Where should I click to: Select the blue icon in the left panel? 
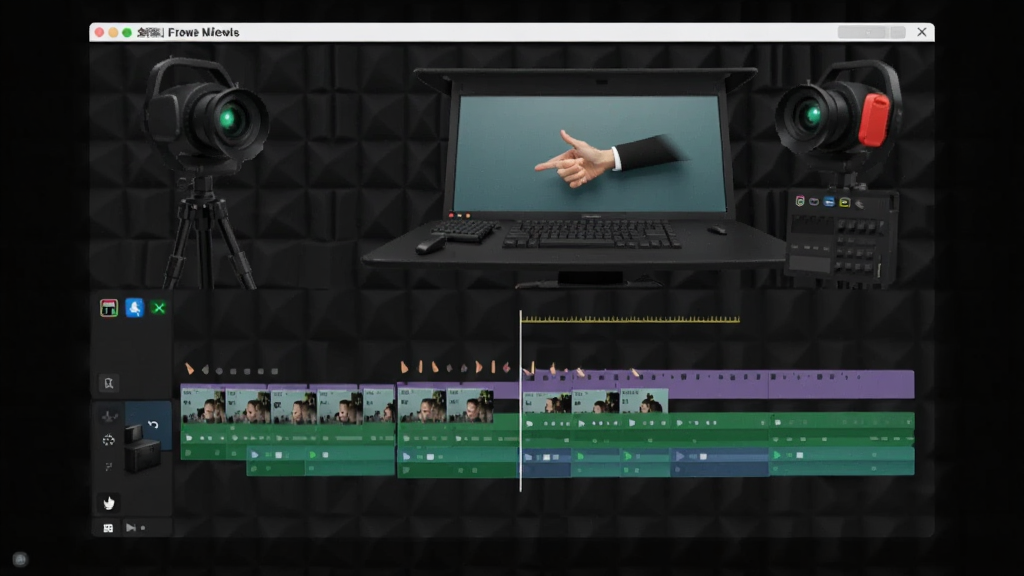pos(135,308)
